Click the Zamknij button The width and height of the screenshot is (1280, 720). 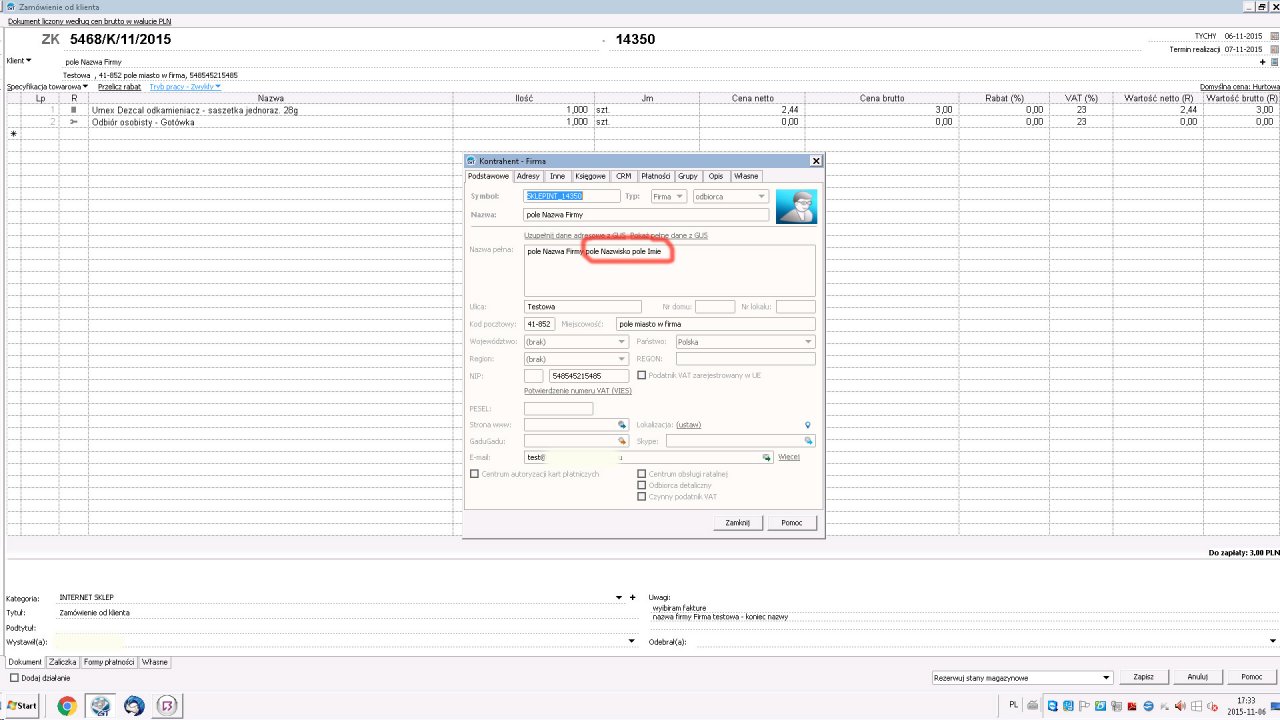(738, 523)
